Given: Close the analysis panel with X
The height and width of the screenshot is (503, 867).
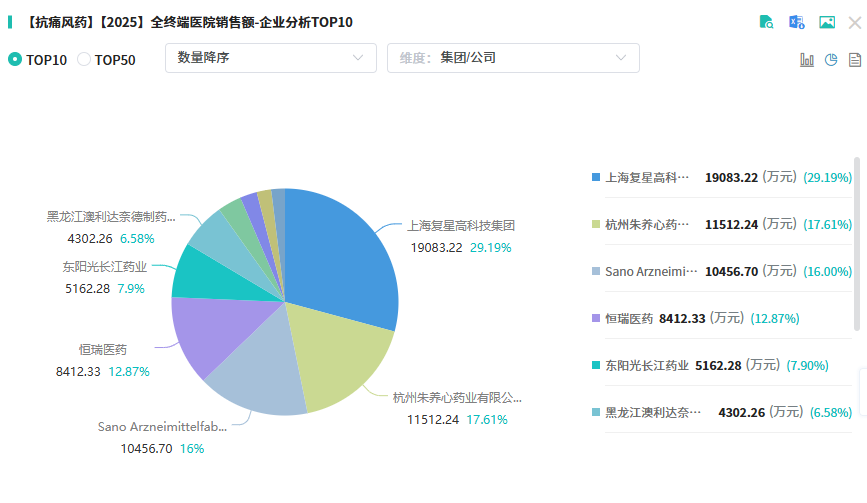Looking at the screenshot, I should coord(855,23).
